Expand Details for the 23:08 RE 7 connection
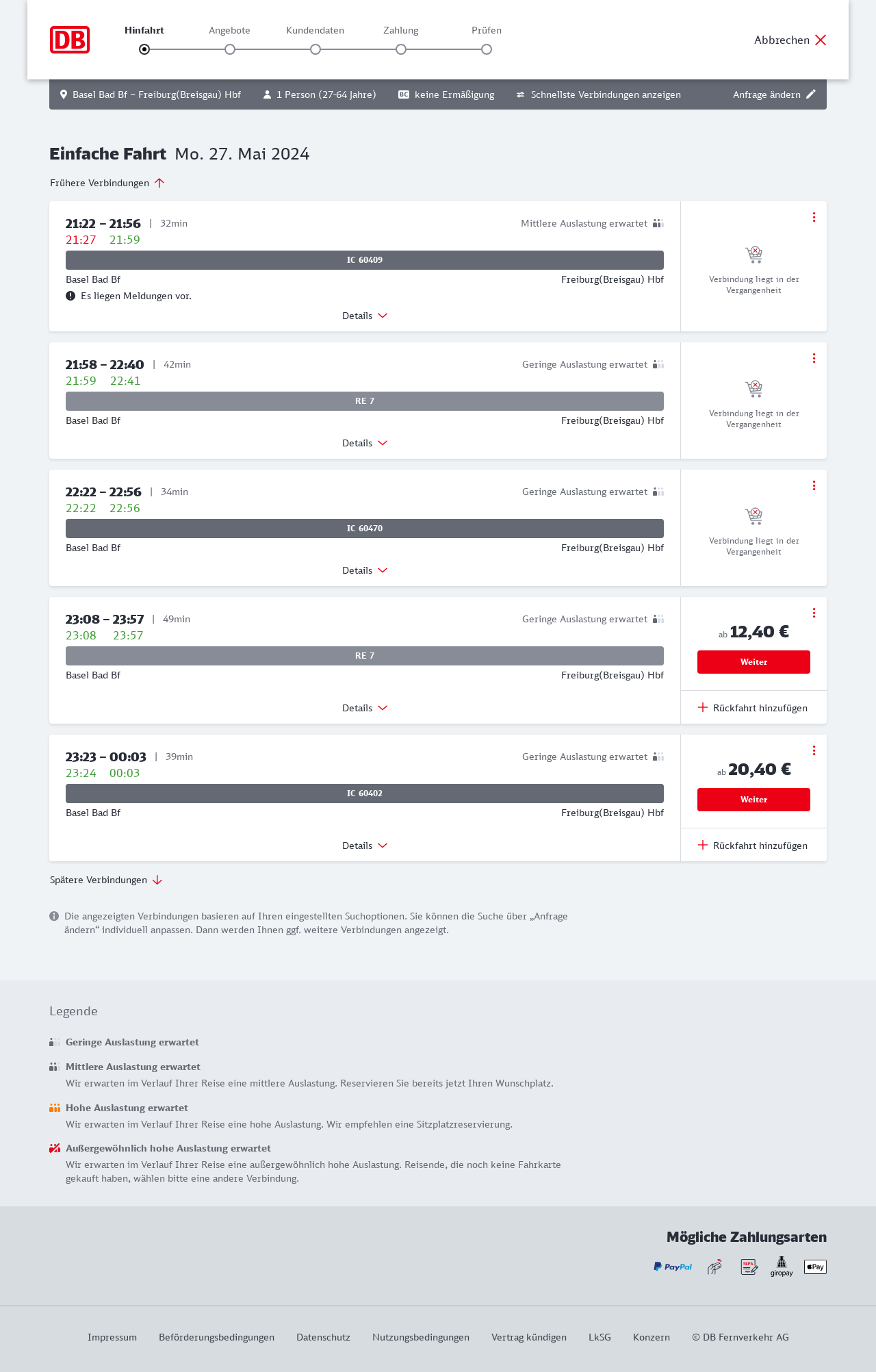The height and width of the screenshot is (1372, 876). (x=365, y=708)
